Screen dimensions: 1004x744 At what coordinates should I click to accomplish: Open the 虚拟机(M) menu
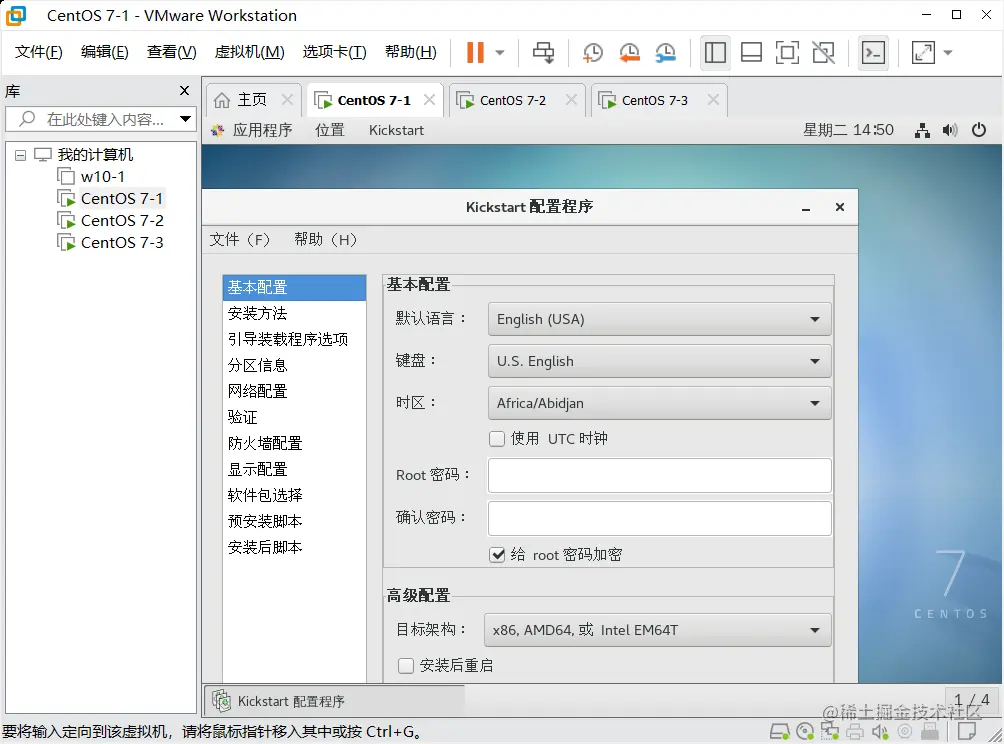coord(249,52)
